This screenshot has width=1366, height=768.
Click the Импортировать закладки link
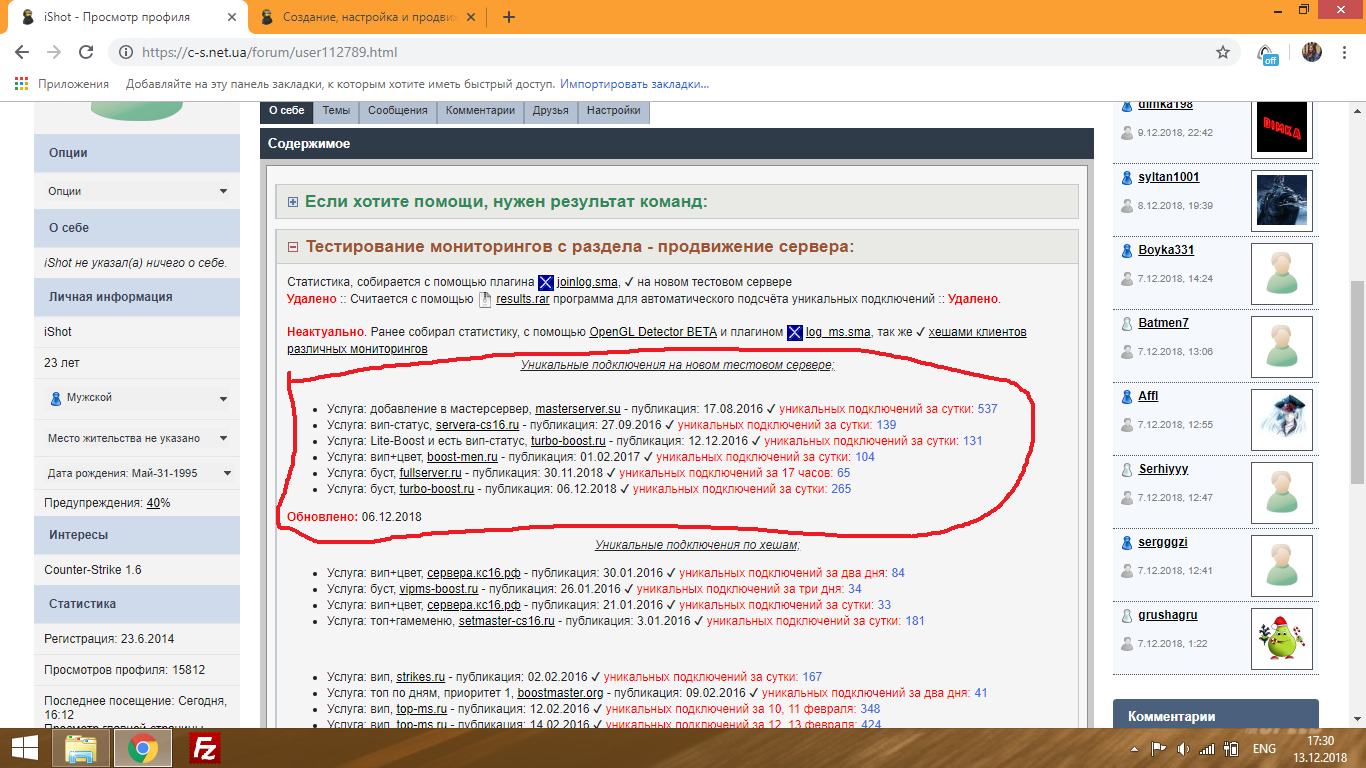[x=635, y=84]
